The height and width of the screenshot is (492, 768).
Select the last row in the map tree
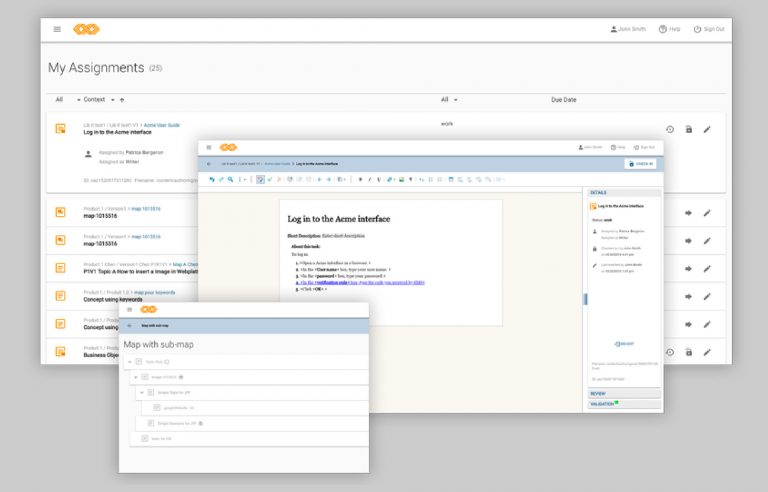tap(249, 439)
